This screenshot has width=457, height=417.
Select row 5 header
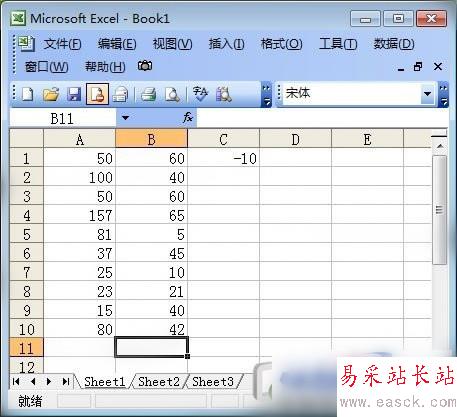click(x=27, y=234)
